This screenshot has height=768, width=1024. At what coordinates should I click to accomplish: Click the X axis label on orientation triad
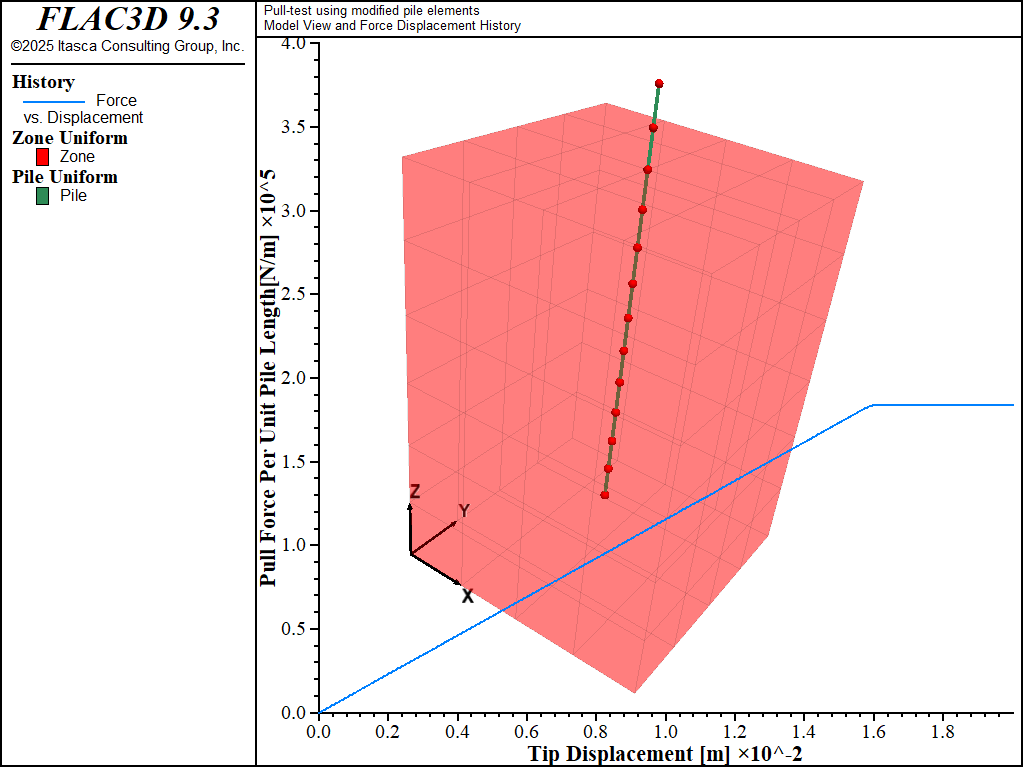click(x=467, y=597)
